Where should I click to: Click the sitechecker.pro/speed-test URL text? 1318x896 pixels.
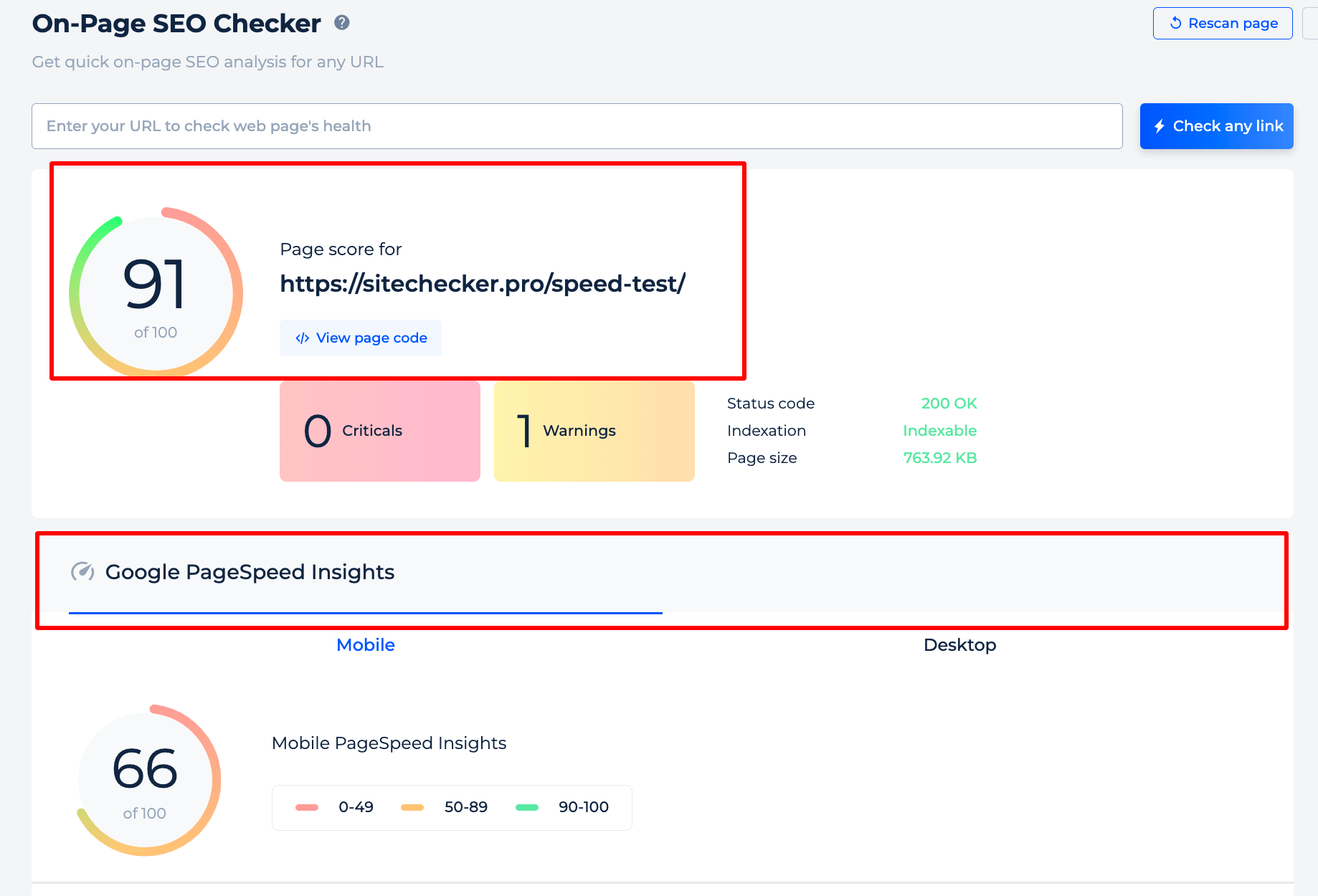(483, 283)
